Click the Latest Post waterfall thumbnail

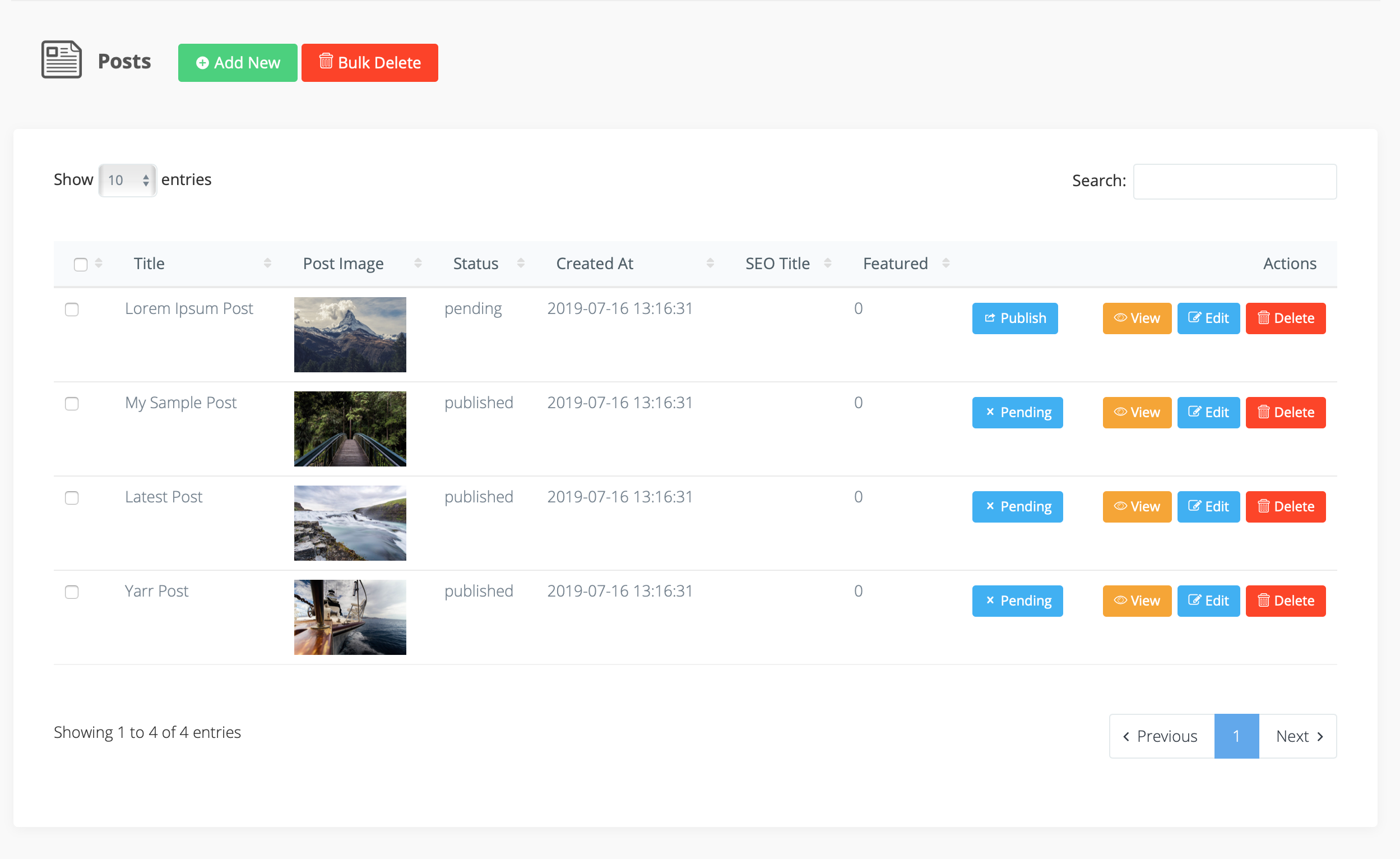coord(350,523)
